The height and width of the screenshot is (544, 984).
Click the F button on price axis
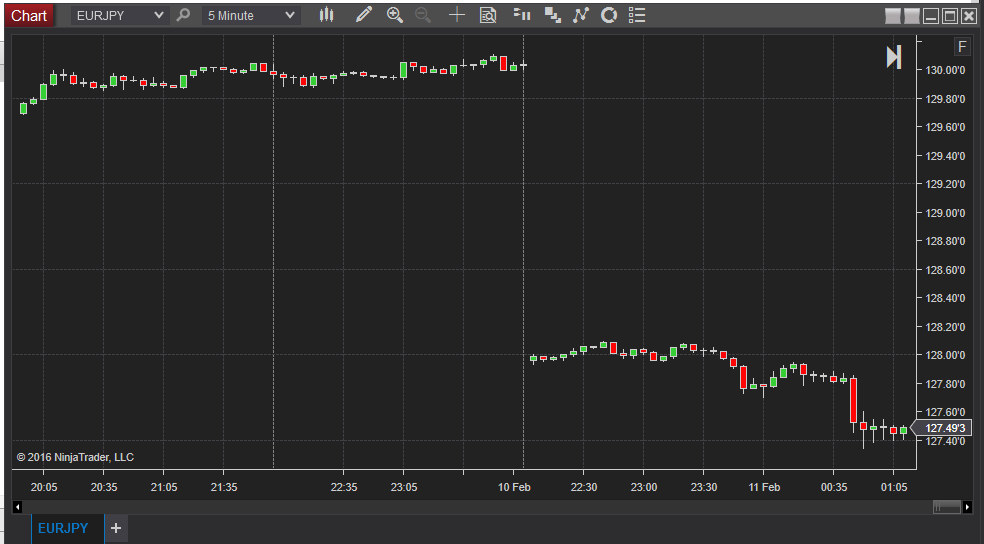(x=962, y=47)
